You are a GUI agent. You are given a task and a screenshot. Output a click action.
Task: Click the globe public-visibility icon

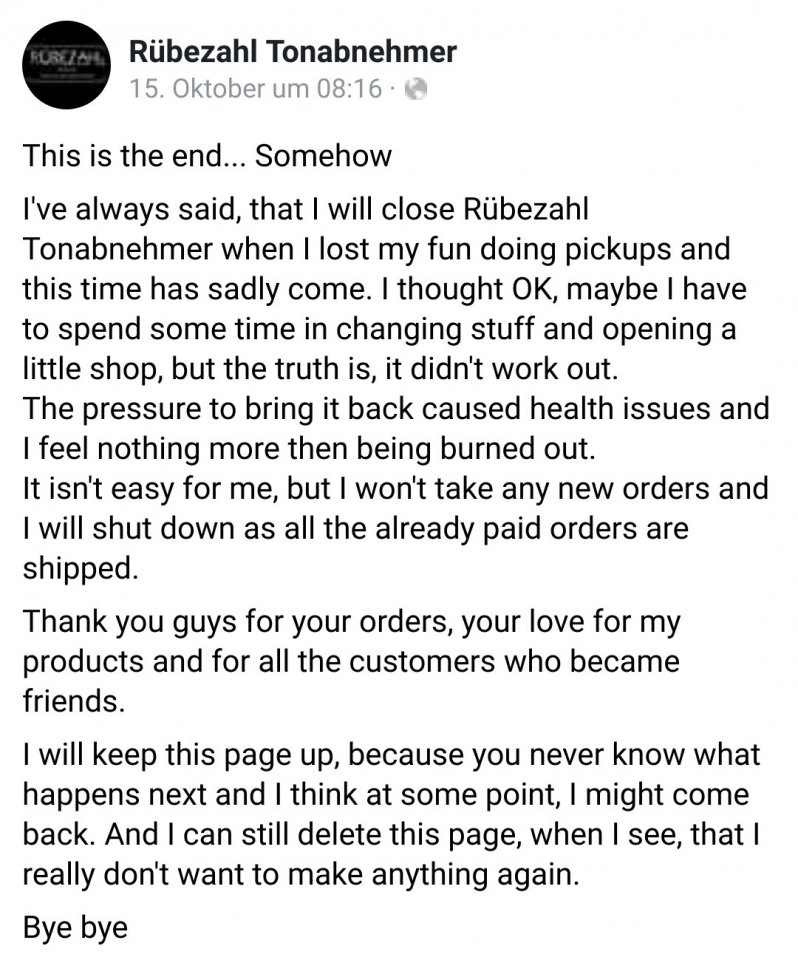click(416, 90)
